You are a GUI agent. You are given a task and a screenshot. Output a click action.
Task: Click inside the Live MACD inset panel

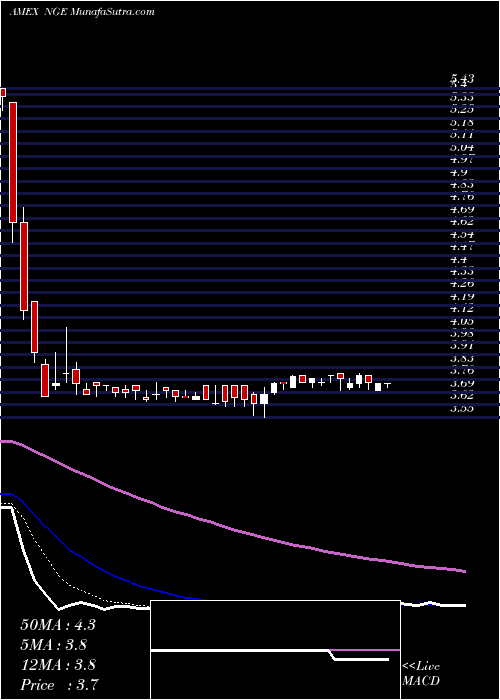(275, 650)
